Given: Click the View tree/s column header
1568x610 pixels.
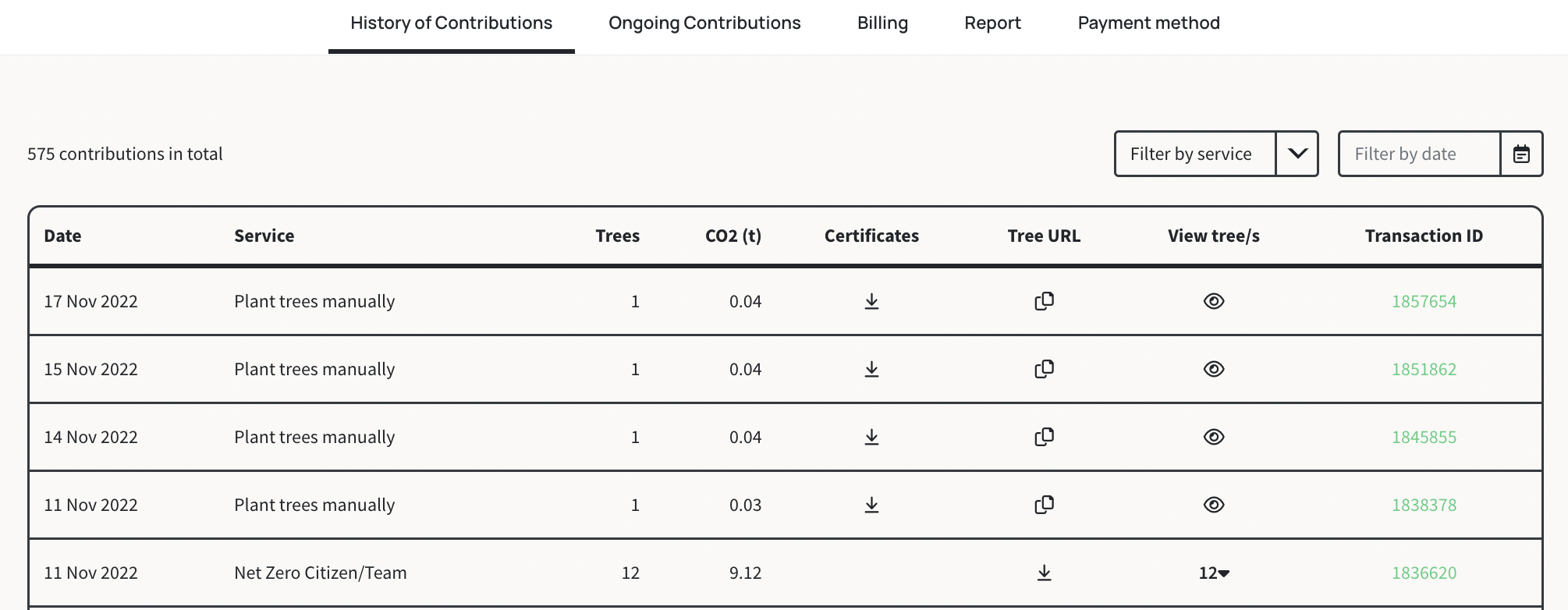Looking at the screenshot, I should [x=1214, y=236].
